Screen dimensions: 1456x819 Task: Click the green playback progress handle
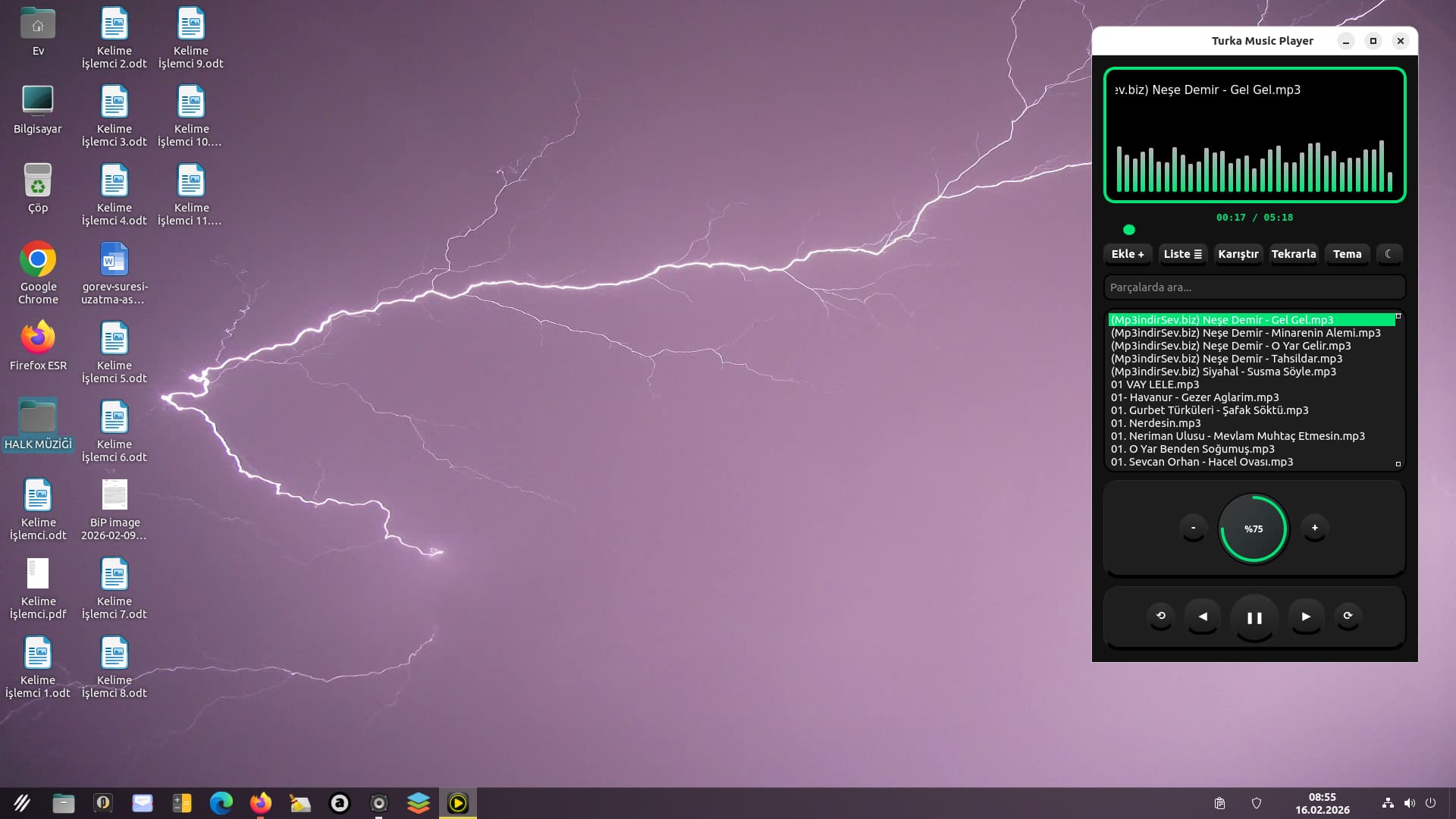point(1129,230)
